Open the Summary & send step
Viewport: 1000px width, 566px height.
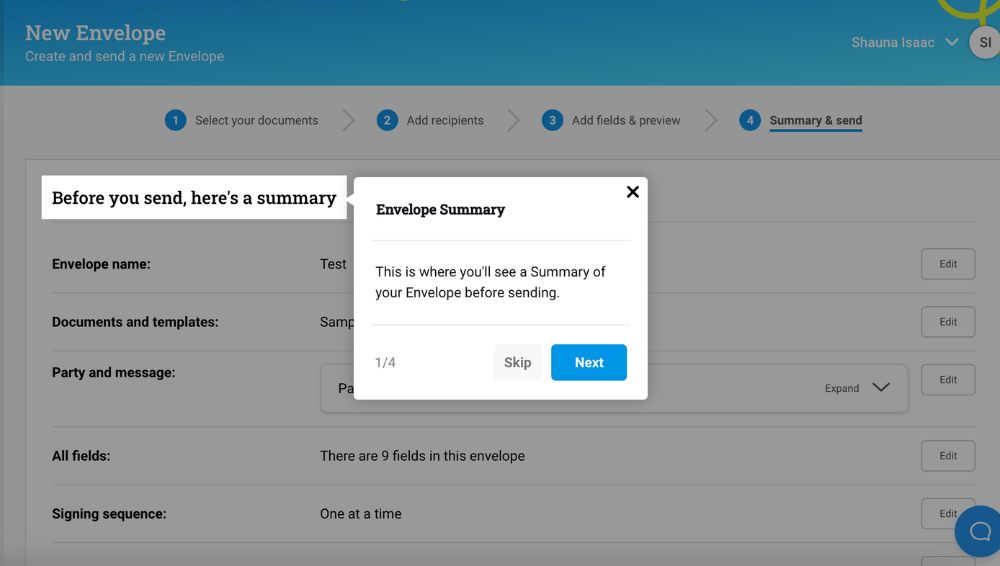pos(816,120)
